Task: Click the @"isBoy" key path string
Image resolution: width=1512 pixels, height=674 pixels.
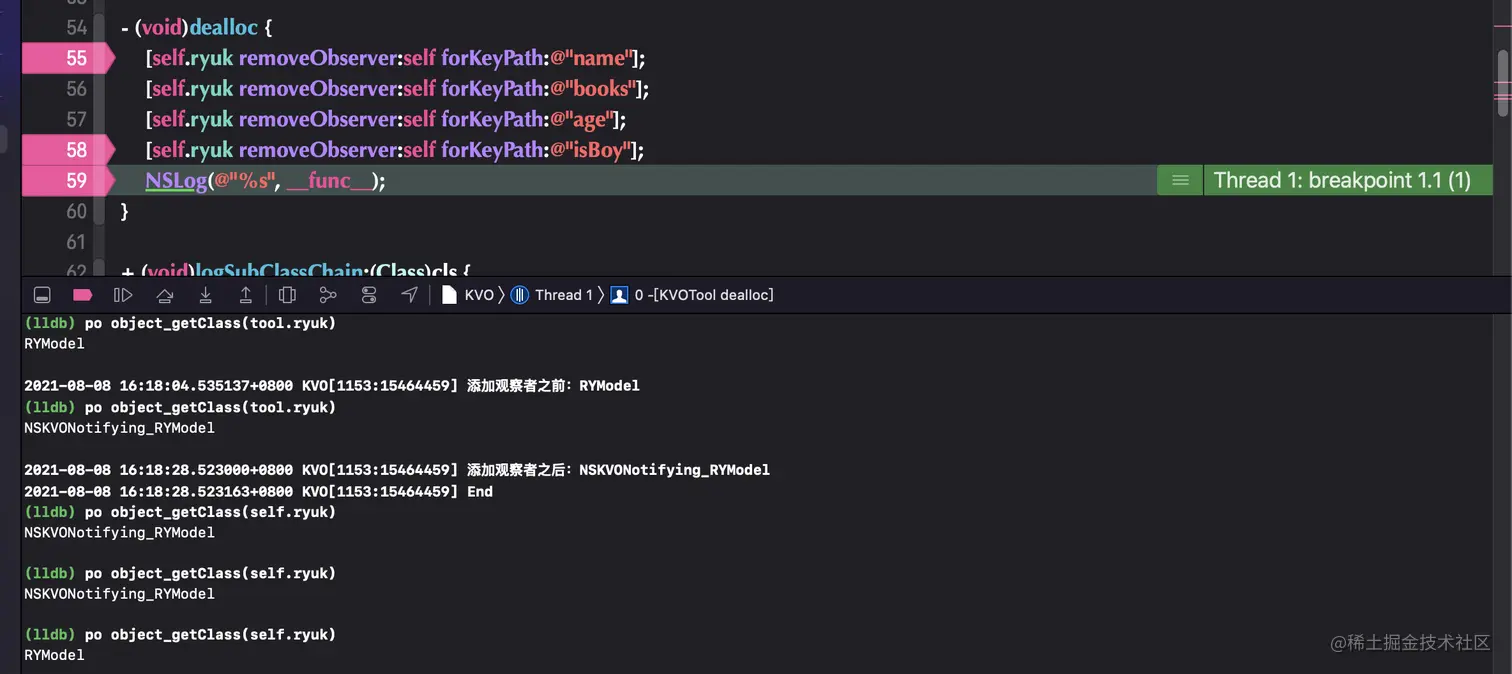Action: [591, 150]
